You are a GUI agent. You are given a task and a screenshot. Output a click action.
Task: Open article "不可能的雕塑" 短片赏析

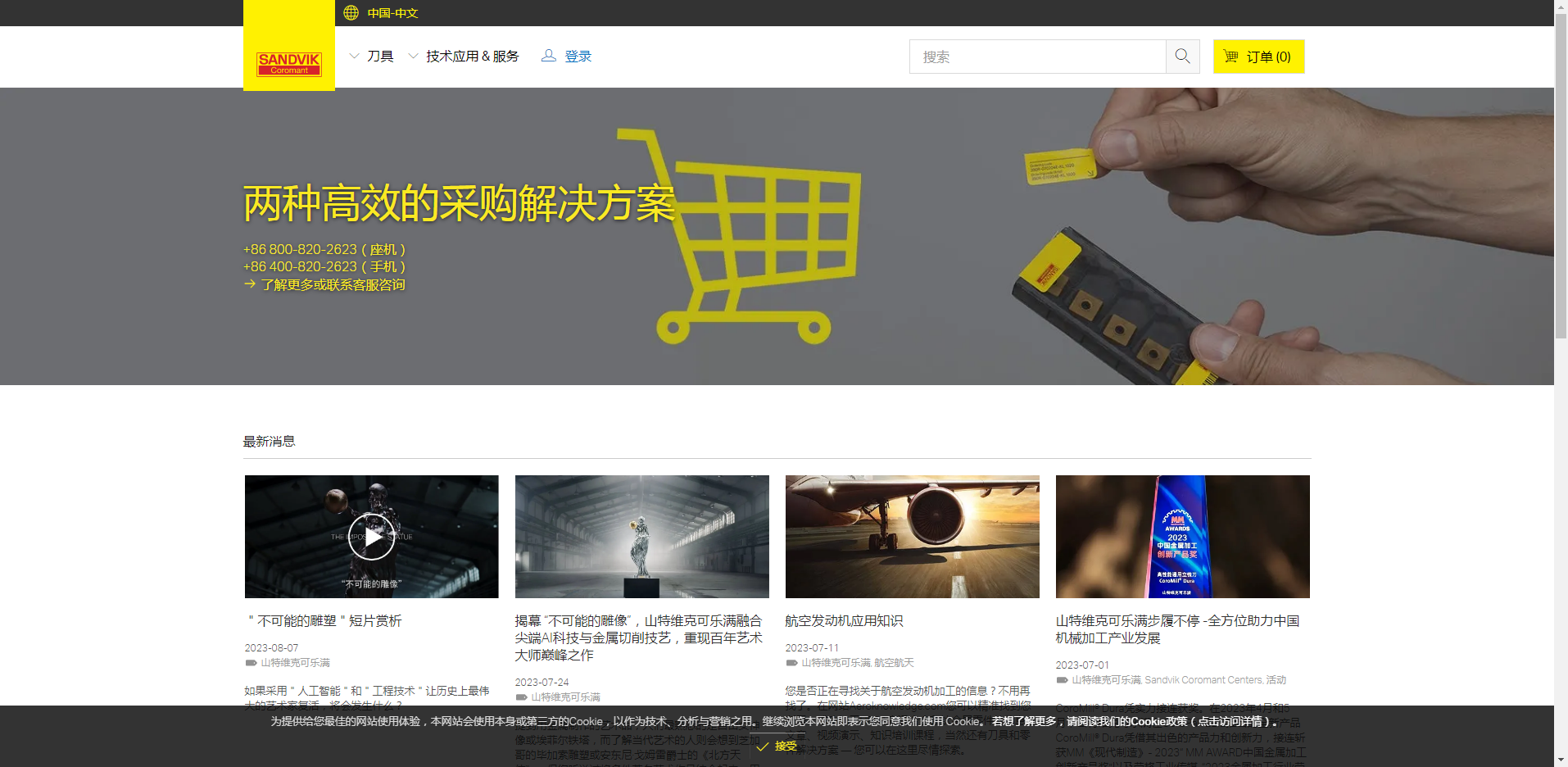click(x=324, y=621)
